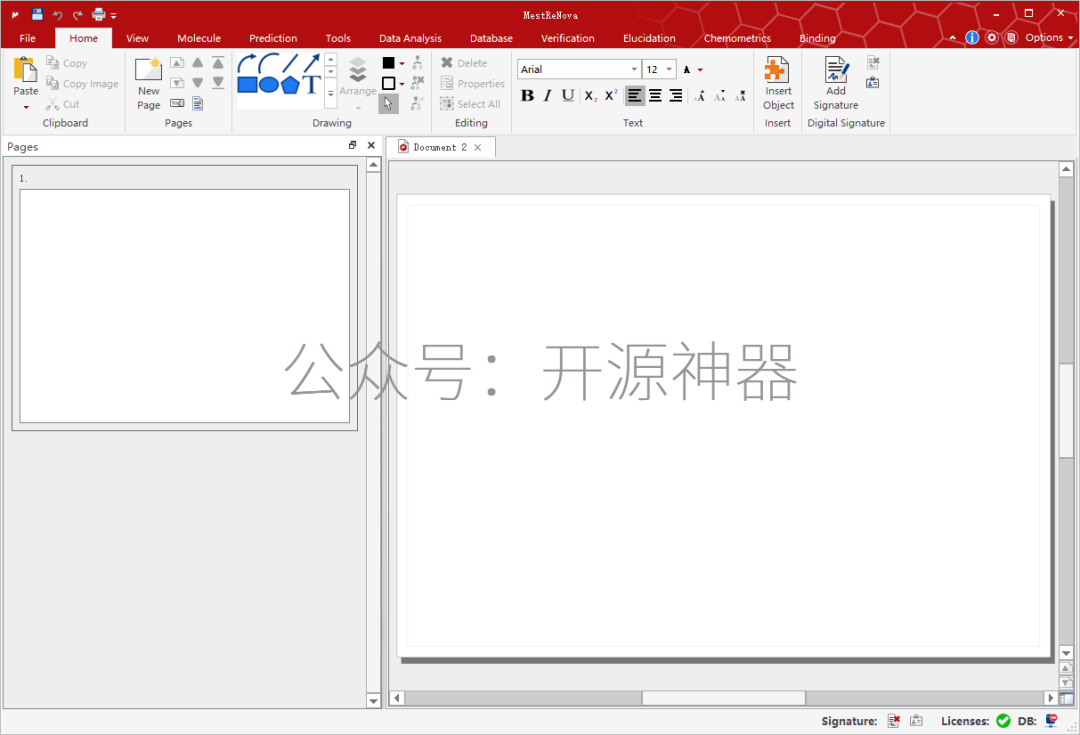Toggle Italic text formatting
This screenshot has width=1080, height=735.
click(x=548, y=96)
